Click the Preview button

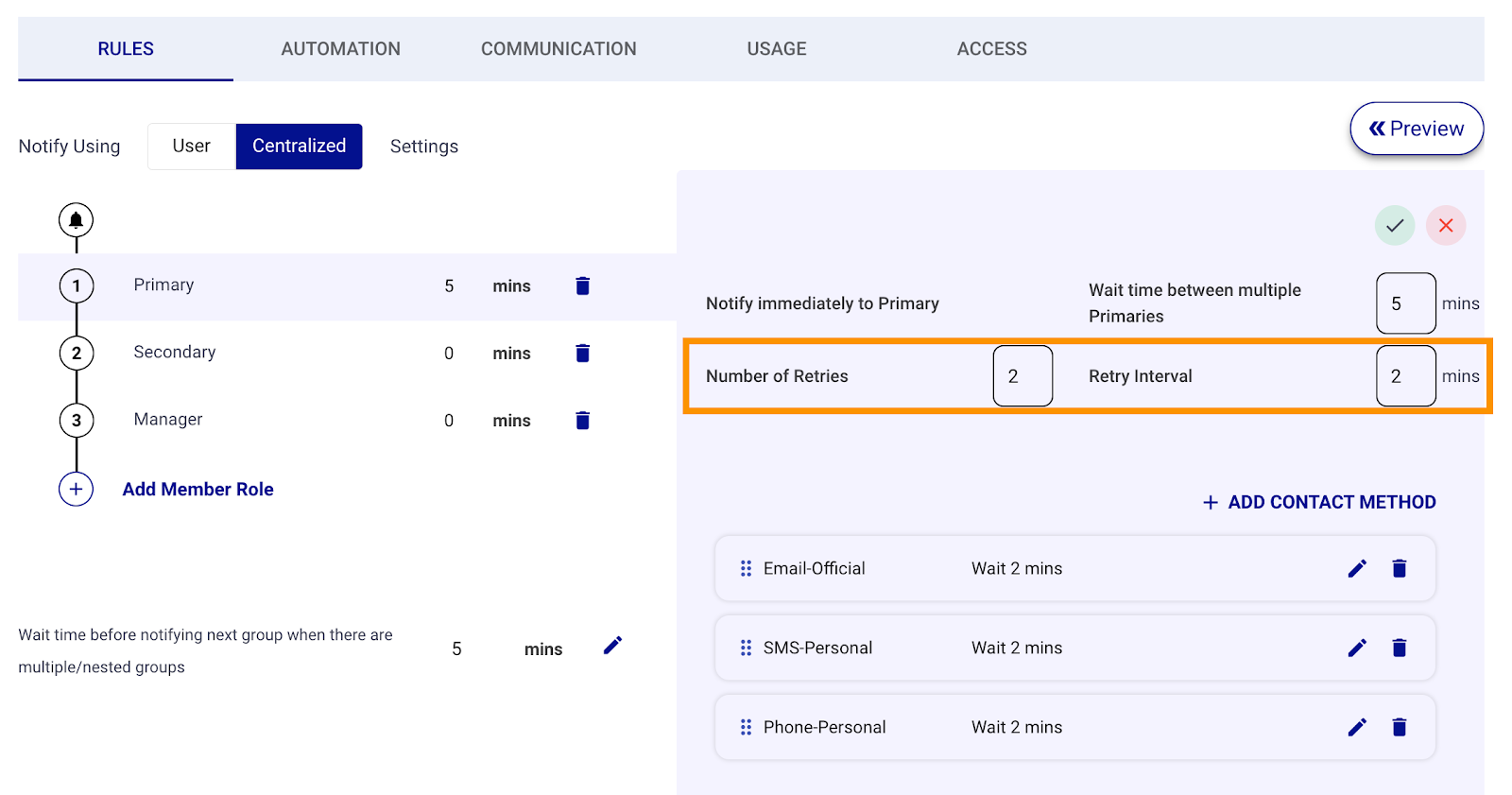tap(1417, 129)
